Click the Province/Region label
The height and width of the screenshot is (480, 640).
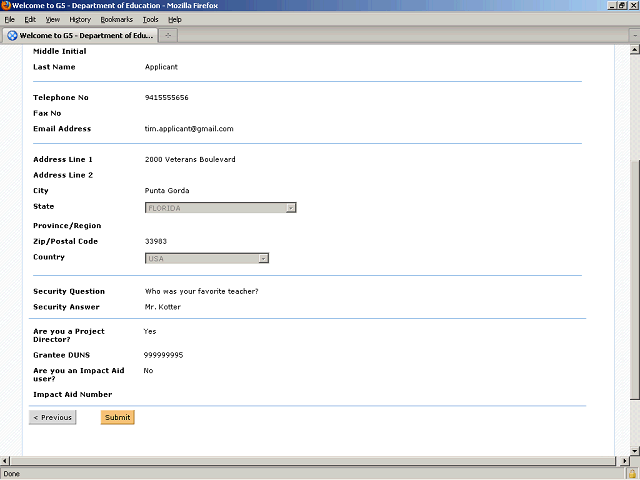67,226
